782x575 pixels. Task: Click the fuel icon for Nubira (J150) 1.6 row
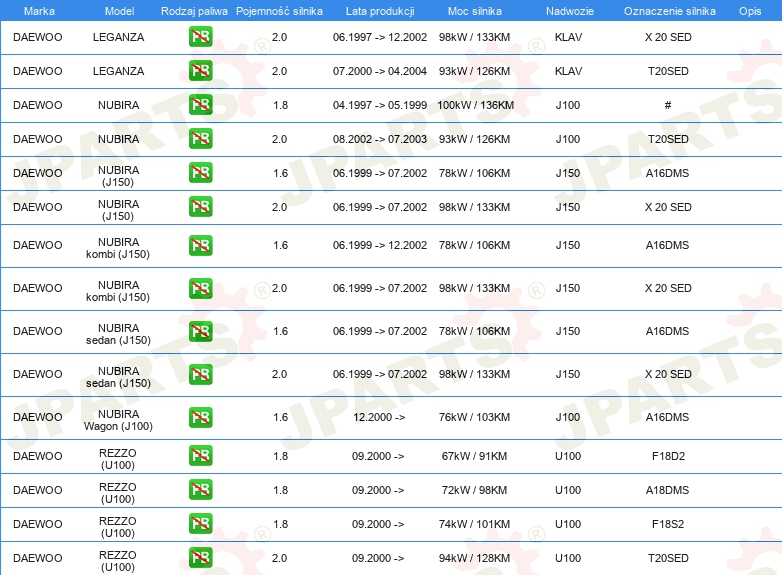200,173
